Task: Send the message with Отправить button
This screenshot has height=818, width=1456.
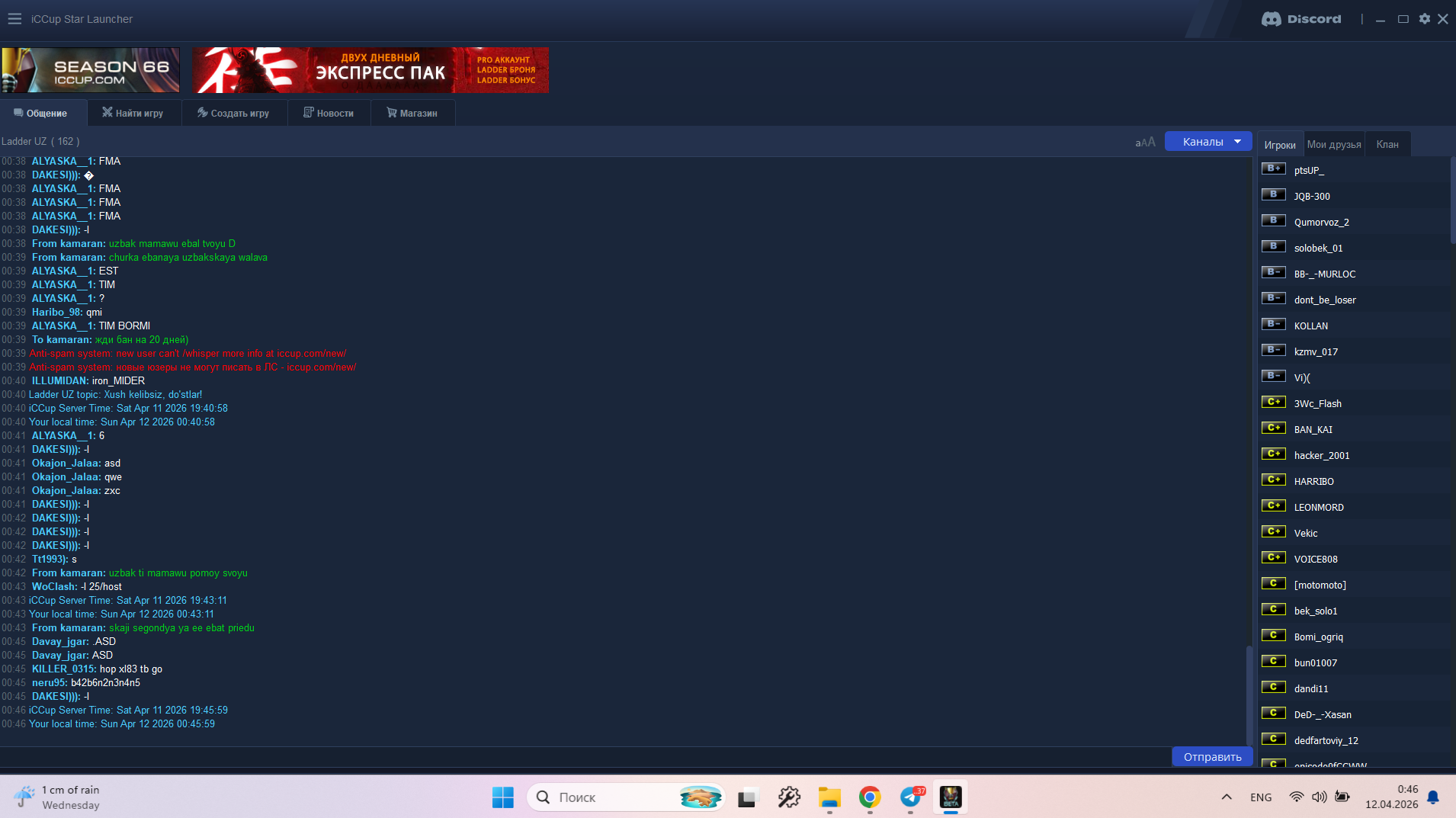Action: pyautogui.click(x=1212, y=757)
